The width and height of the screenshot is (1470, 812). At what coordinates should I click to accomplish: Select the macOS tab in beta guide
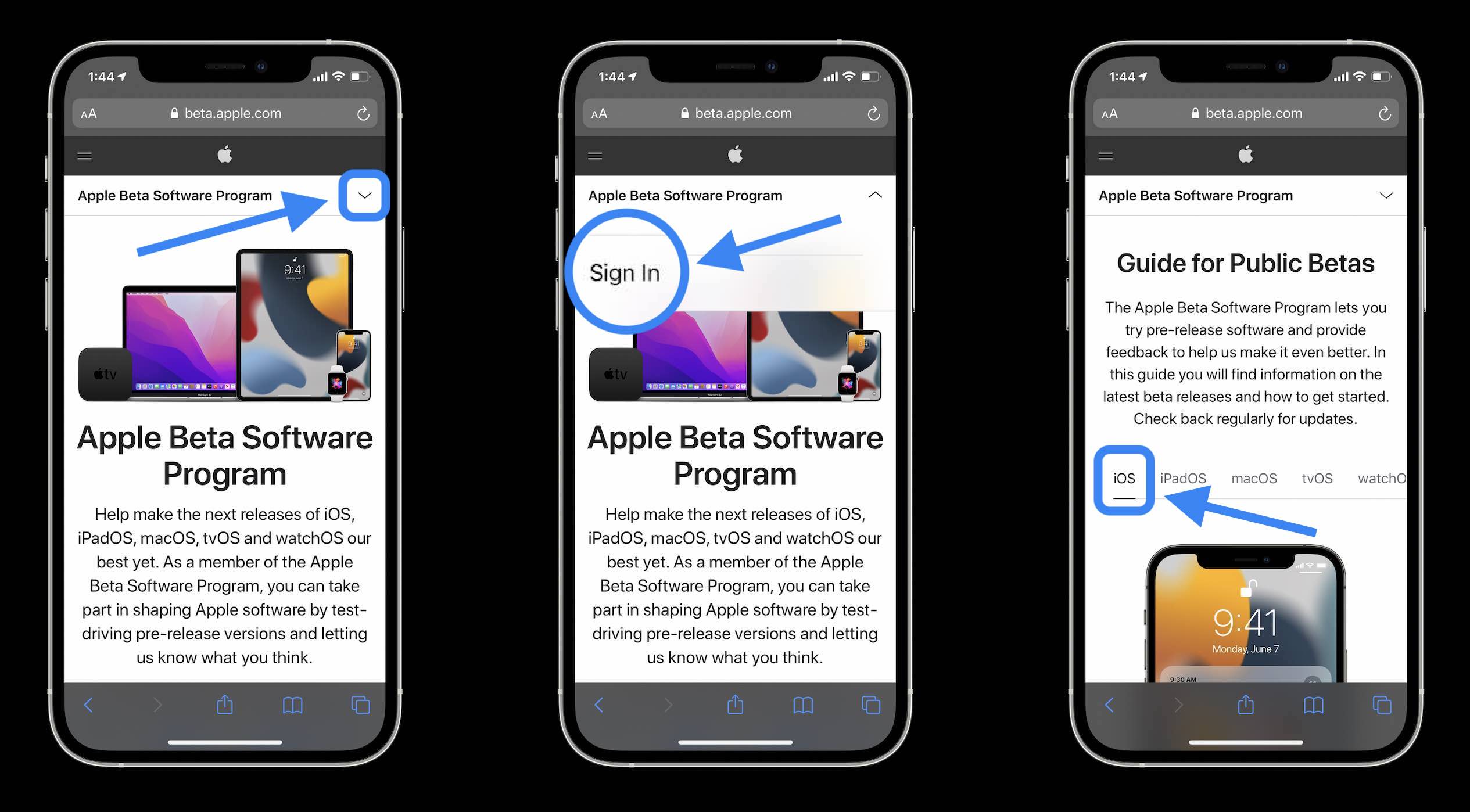pyautogui.click(x=1253, y=477)
